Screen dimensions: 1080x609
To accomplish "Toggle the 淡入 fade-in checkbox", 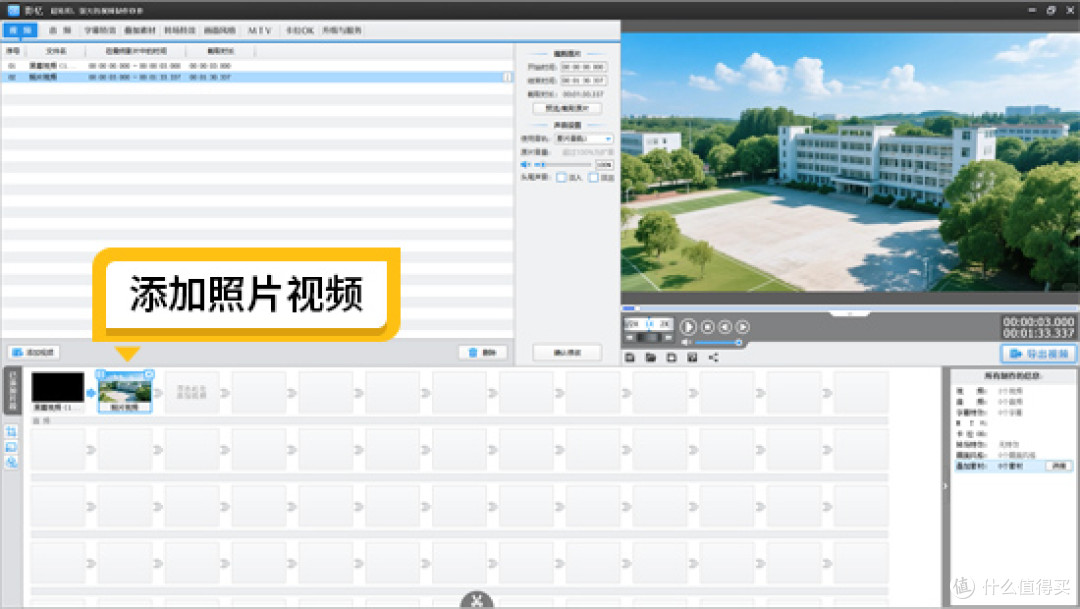I will 561,178.
